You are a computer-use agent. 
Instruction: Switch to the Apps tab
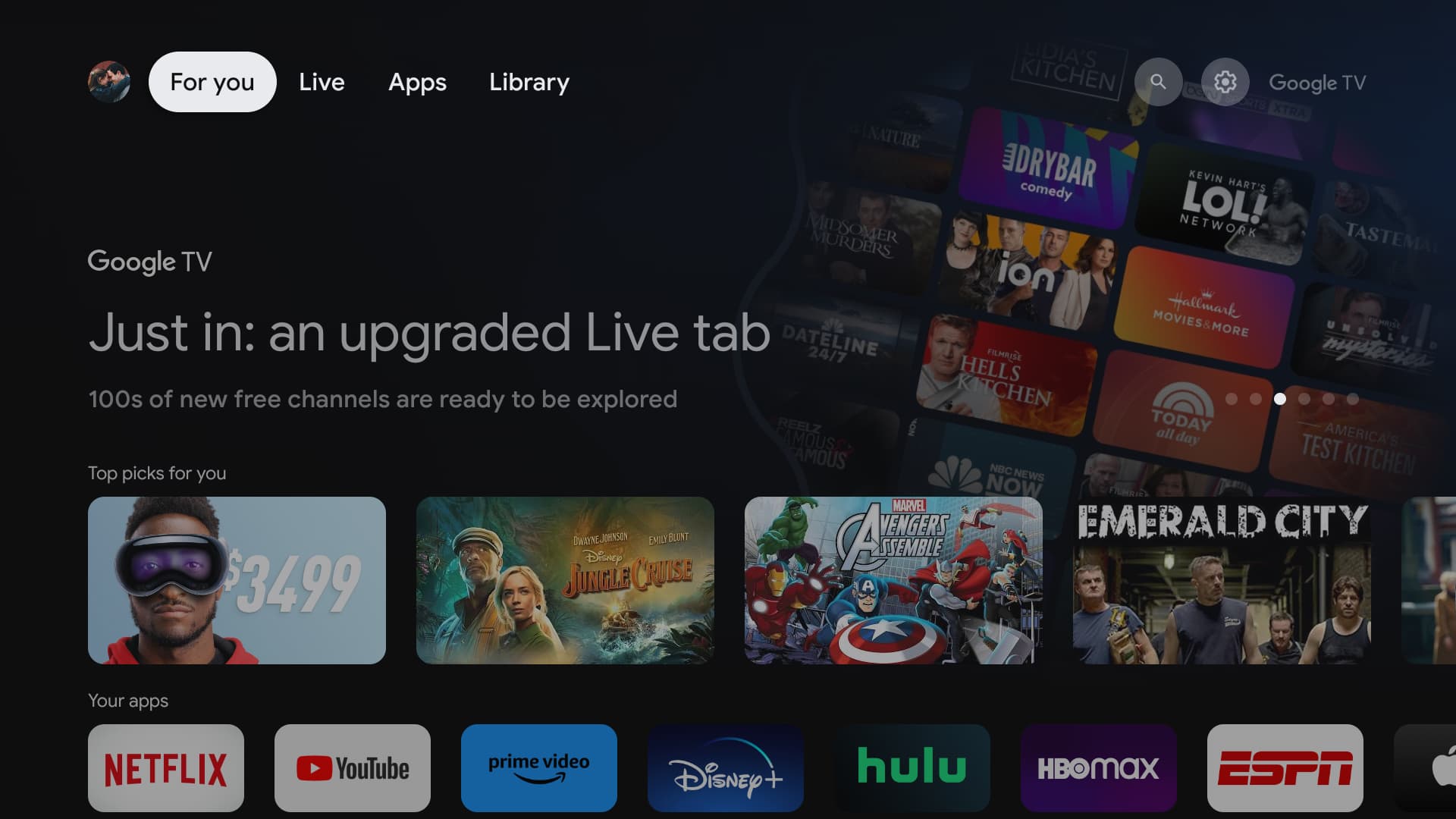[x=416, y=81]
